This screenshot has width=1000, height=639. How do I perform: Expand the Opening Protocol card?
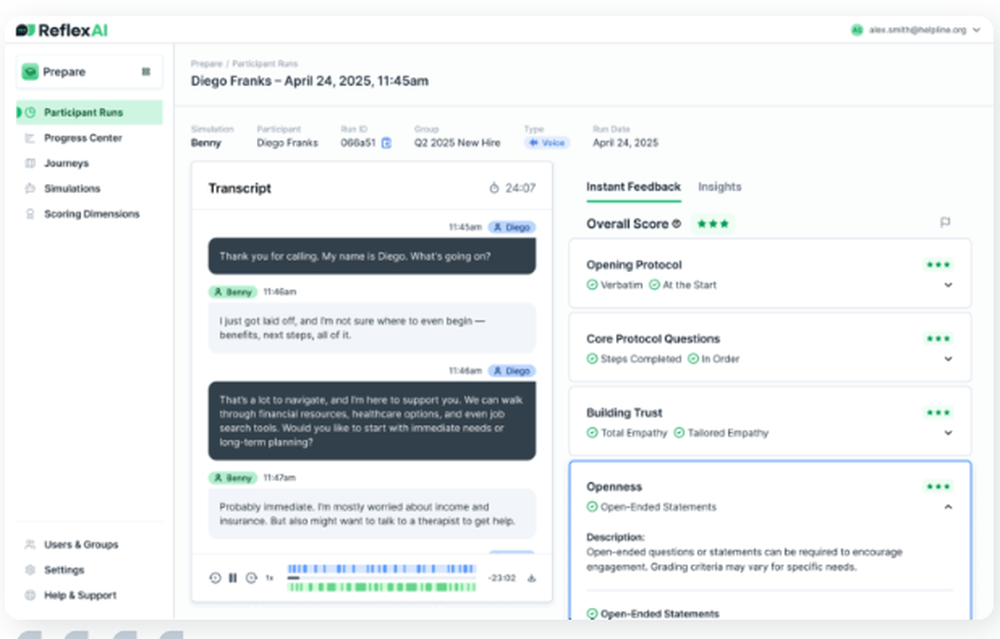(948, 285)
